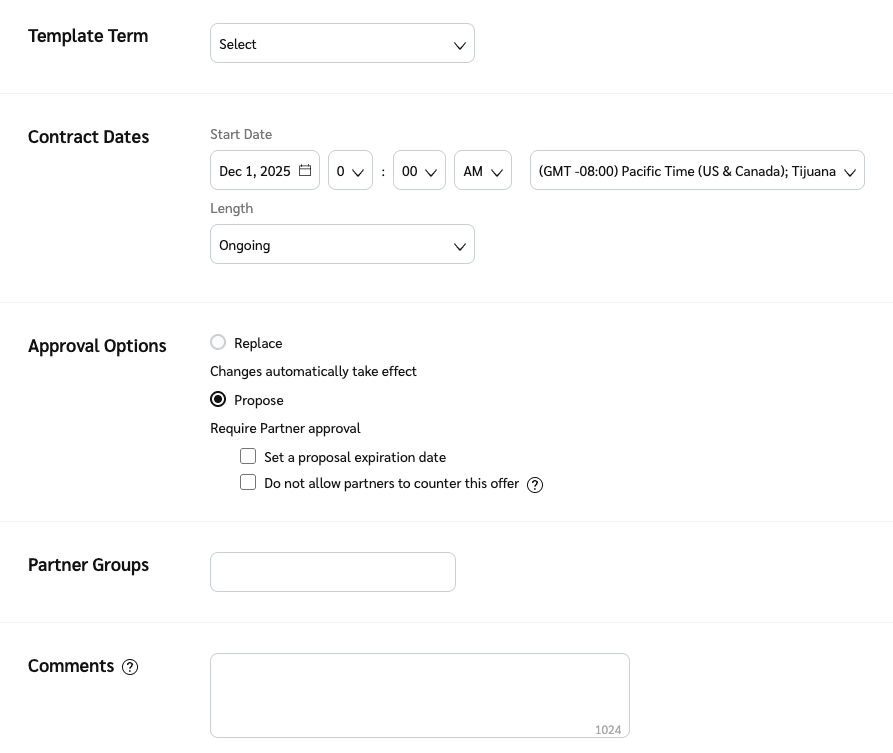Focus the Partner Groups input box
The image size is (893, 753).
tap(333, 572)
